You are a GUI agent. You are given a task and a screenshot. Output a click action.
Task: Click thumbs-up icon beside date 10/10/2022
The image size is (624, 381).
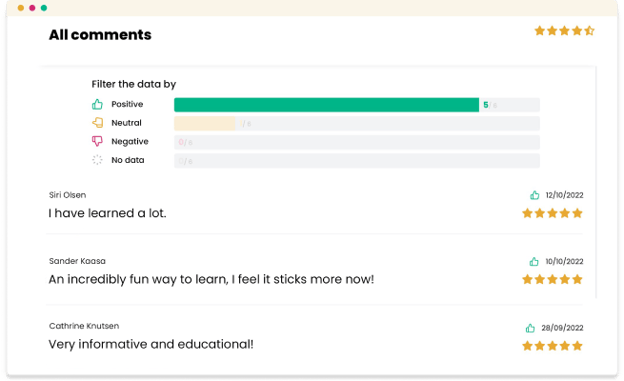tap(534, 262)
